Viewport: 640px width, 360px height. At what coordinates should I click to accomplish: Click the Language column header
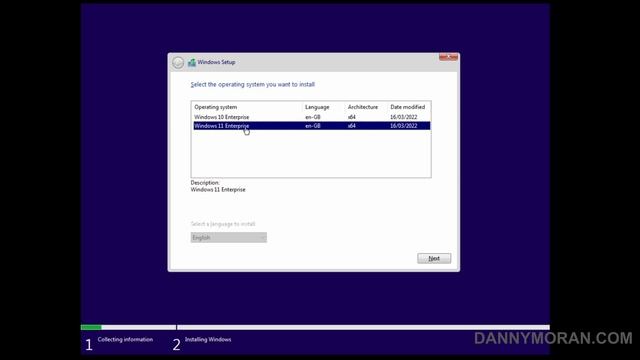(x=317, y=107)
